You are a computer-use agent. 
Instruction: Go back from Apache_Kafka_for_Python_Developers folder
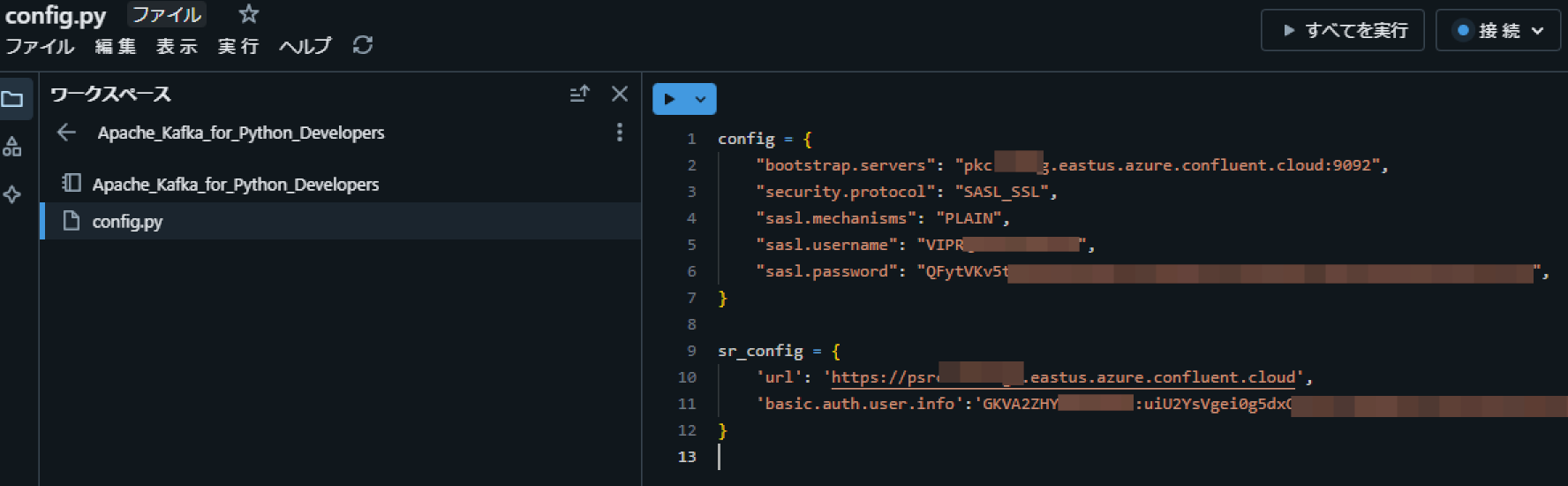[x=66, y=133]
